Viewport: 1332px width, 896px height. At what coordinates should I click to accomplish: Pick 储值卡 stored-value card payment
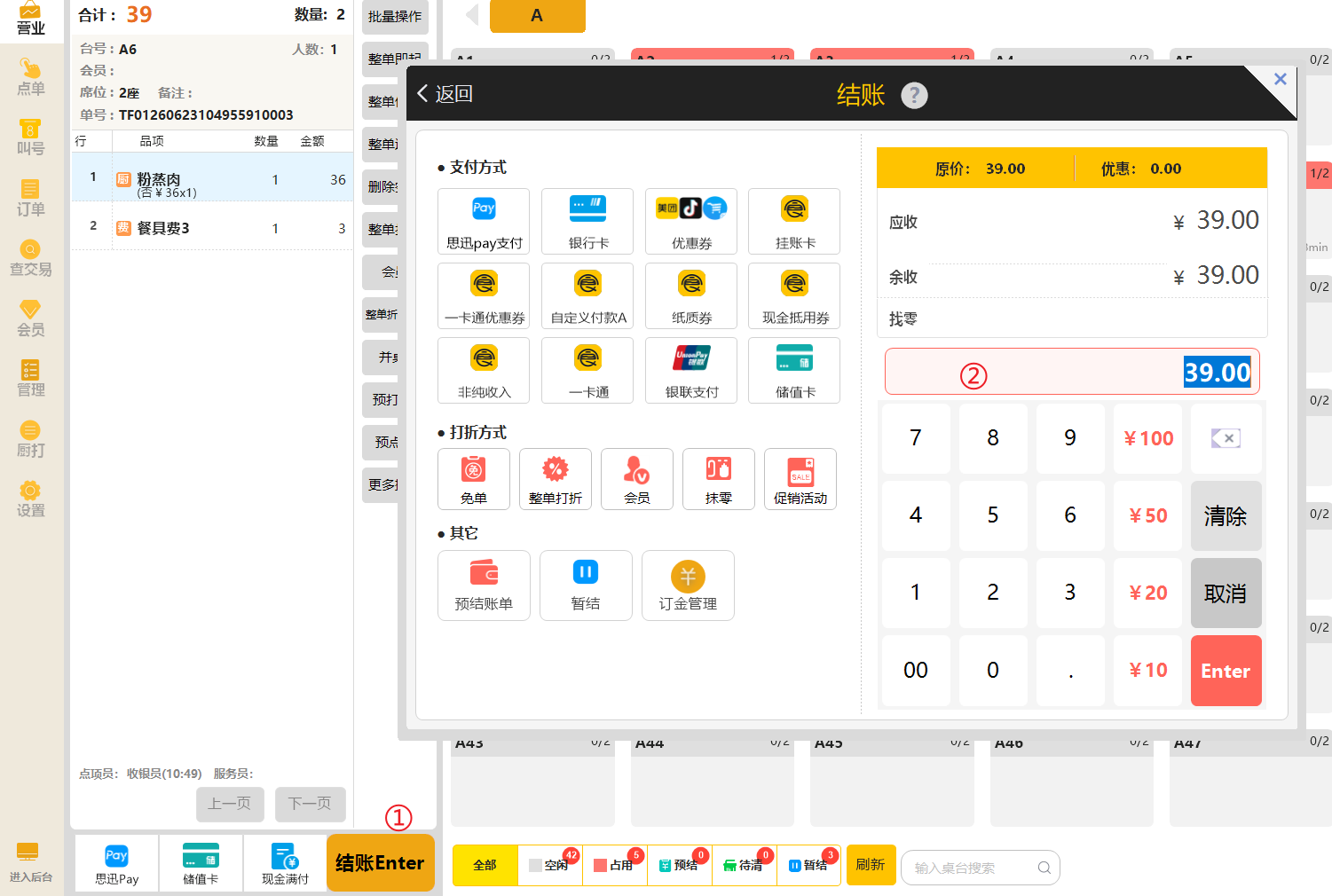[794, 371]
